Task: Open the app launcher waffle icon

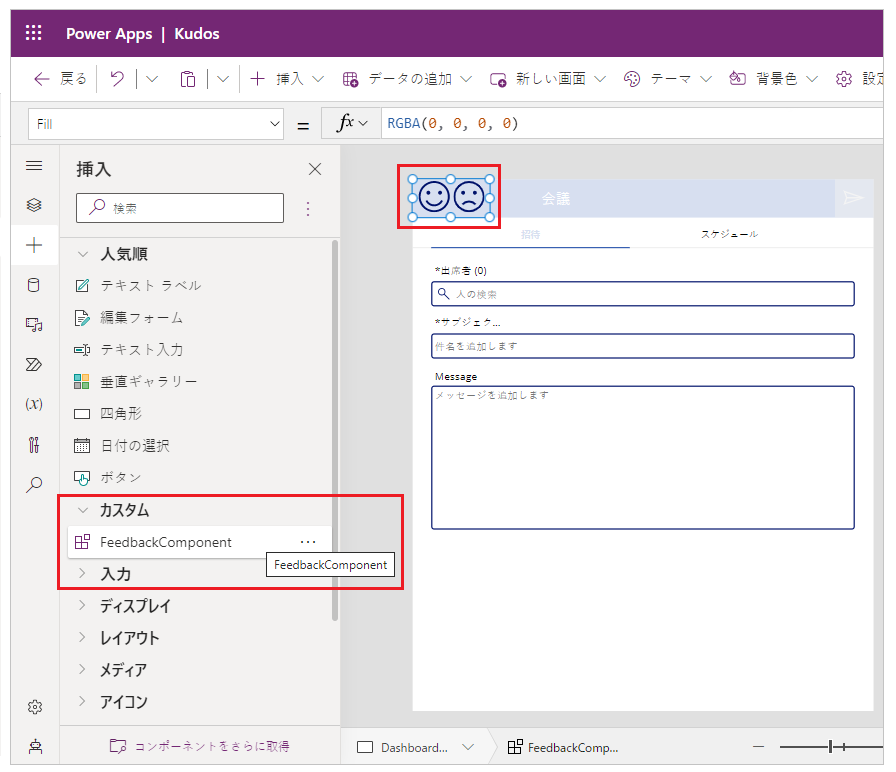Action: coord(34,34)
